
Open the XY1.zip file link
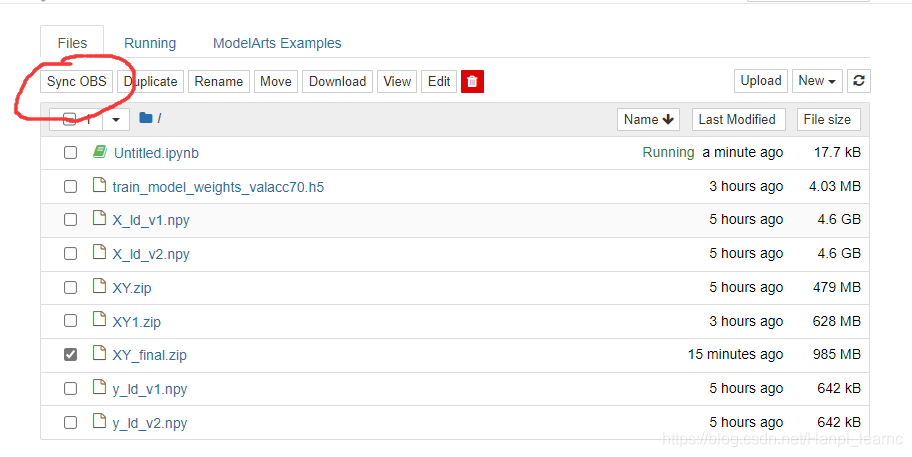point(137,322)
